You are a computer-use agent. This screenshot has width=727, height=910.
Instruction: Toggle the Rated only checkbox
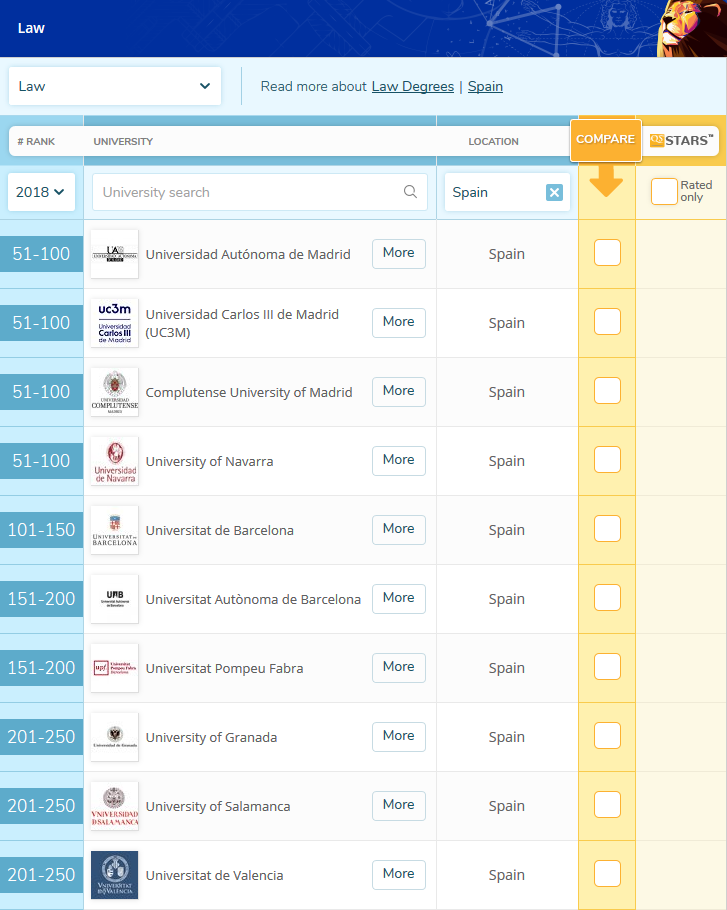(664, 192)
